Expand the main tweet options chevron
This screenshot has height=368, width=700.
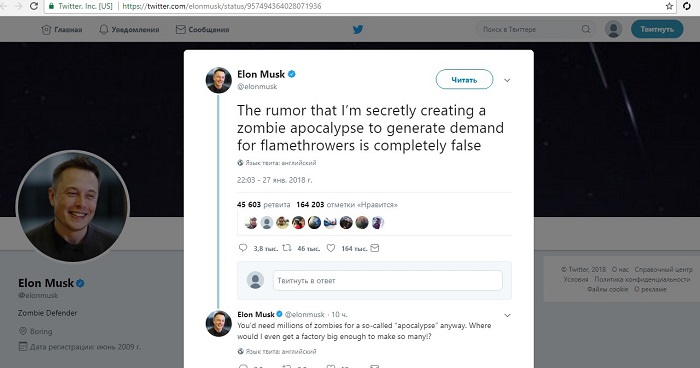point(507,80)
